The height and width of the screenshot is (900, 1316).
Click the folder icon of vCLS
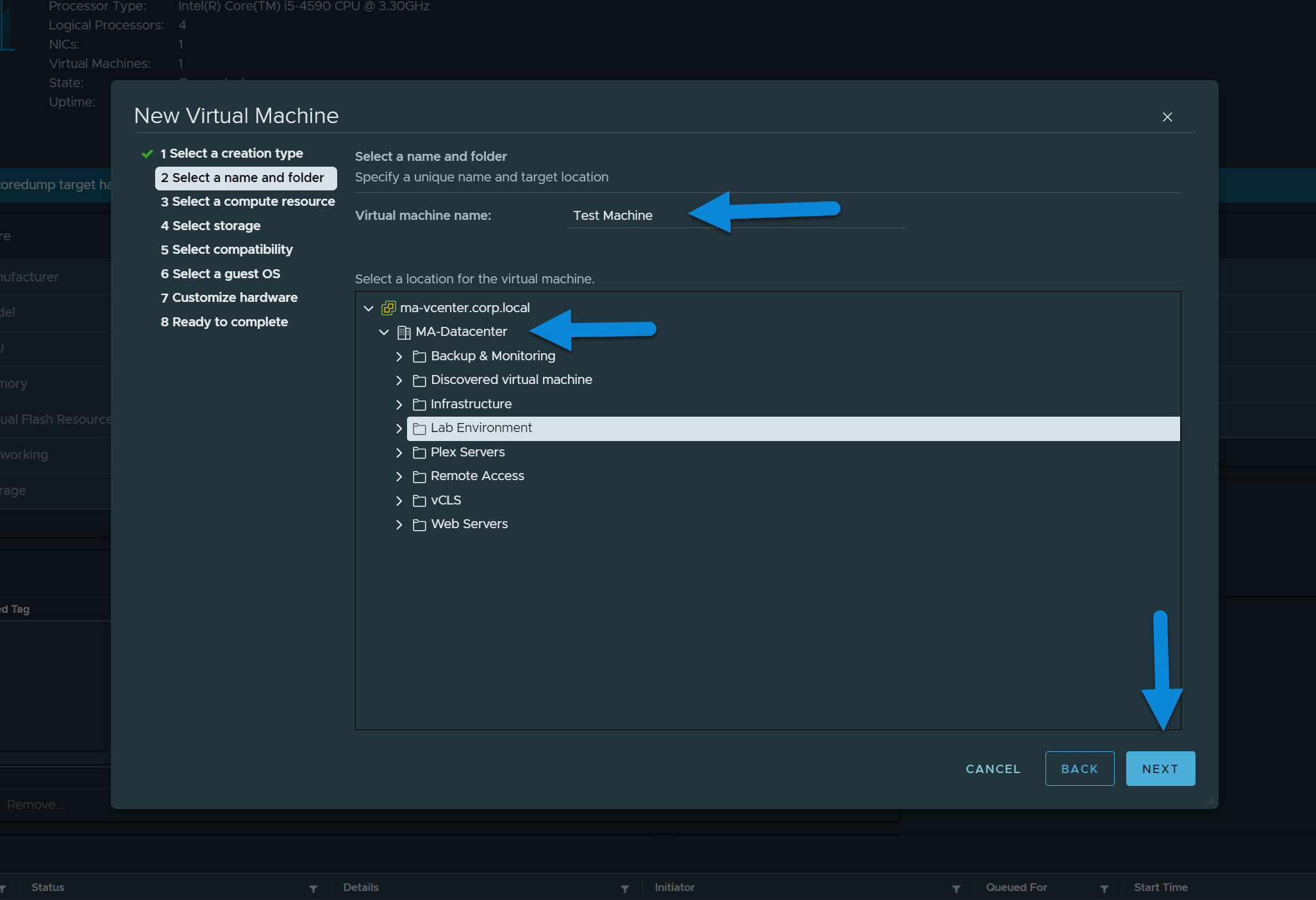pyautogui.click(x=419, y=501)
